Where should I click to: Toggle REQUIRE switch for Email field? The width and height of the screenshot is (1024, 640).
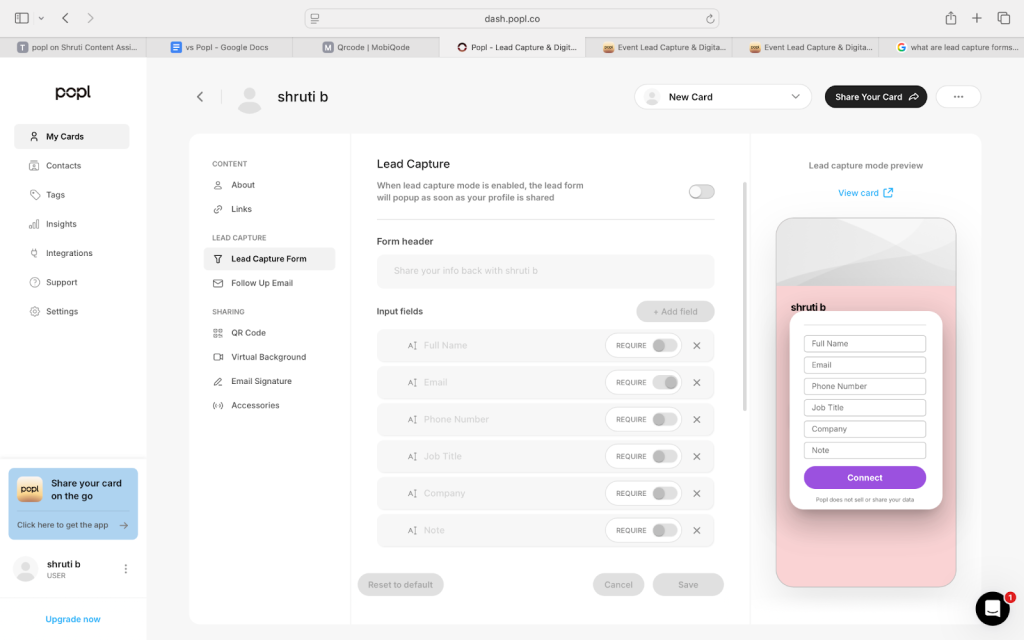coord(664,382)
